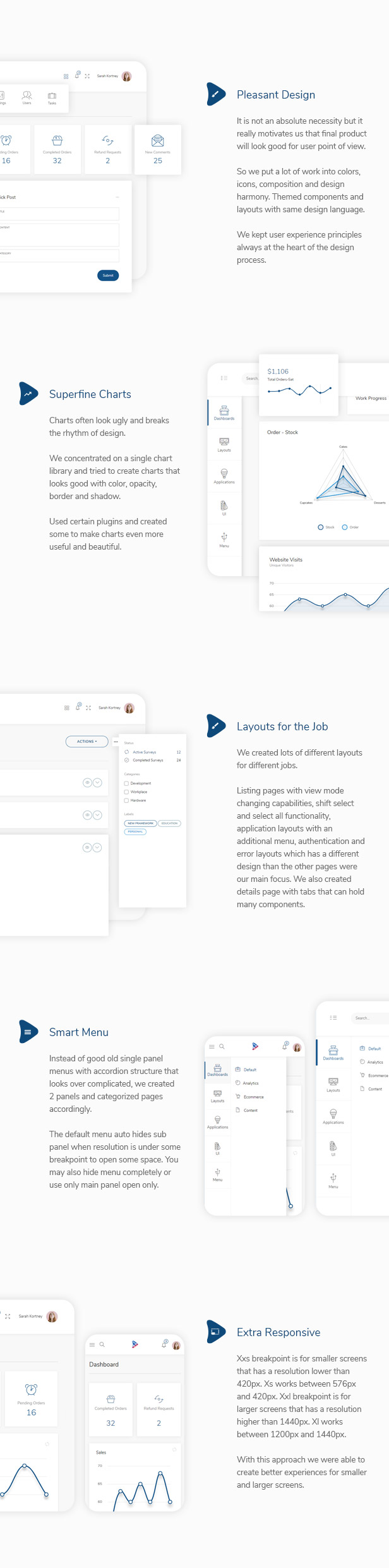Click fullscreen icon in Pleasant Design mockup
Viewport: 389px width, 1568px height.
87,76
